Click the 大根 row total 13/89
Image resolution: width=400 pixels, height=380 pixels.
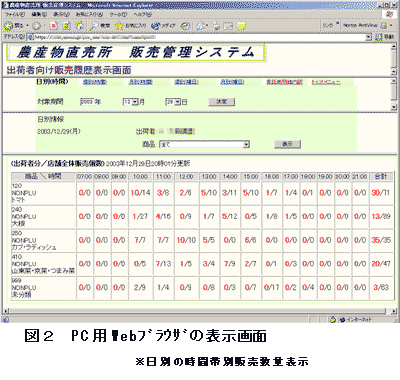point(381,216)
